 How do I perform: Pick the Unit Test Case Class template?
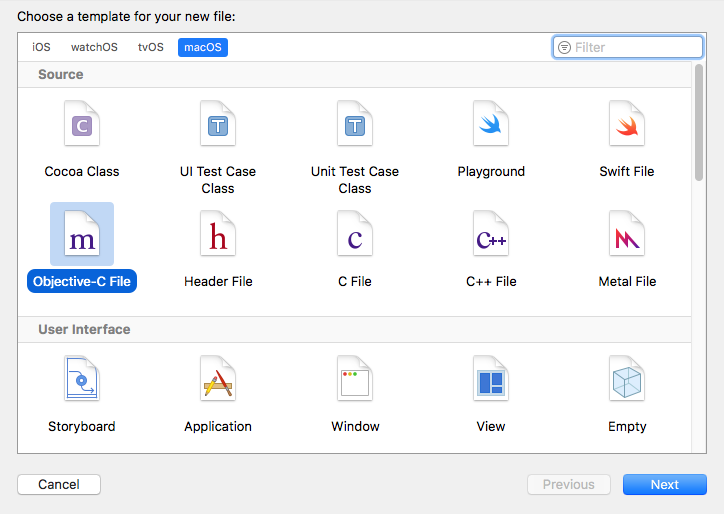tap(354, 126)
